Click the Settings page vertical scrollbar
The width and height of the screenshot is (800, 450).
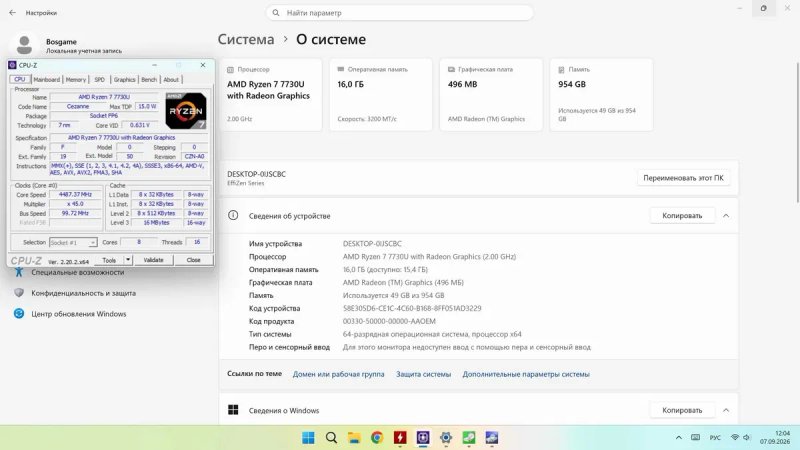(x=797, y=133)
